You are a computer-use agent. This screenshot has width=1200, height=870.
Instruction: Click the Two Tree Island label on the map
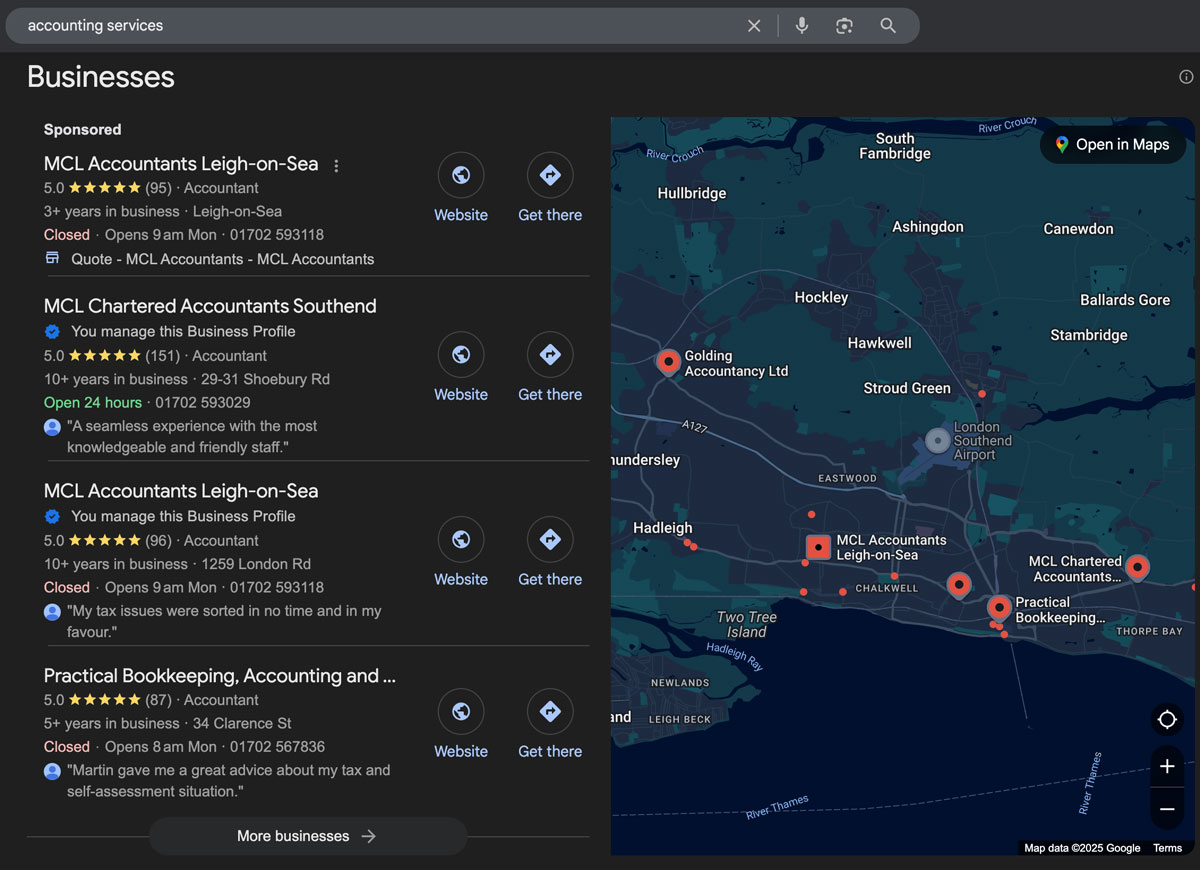point(746,625)
